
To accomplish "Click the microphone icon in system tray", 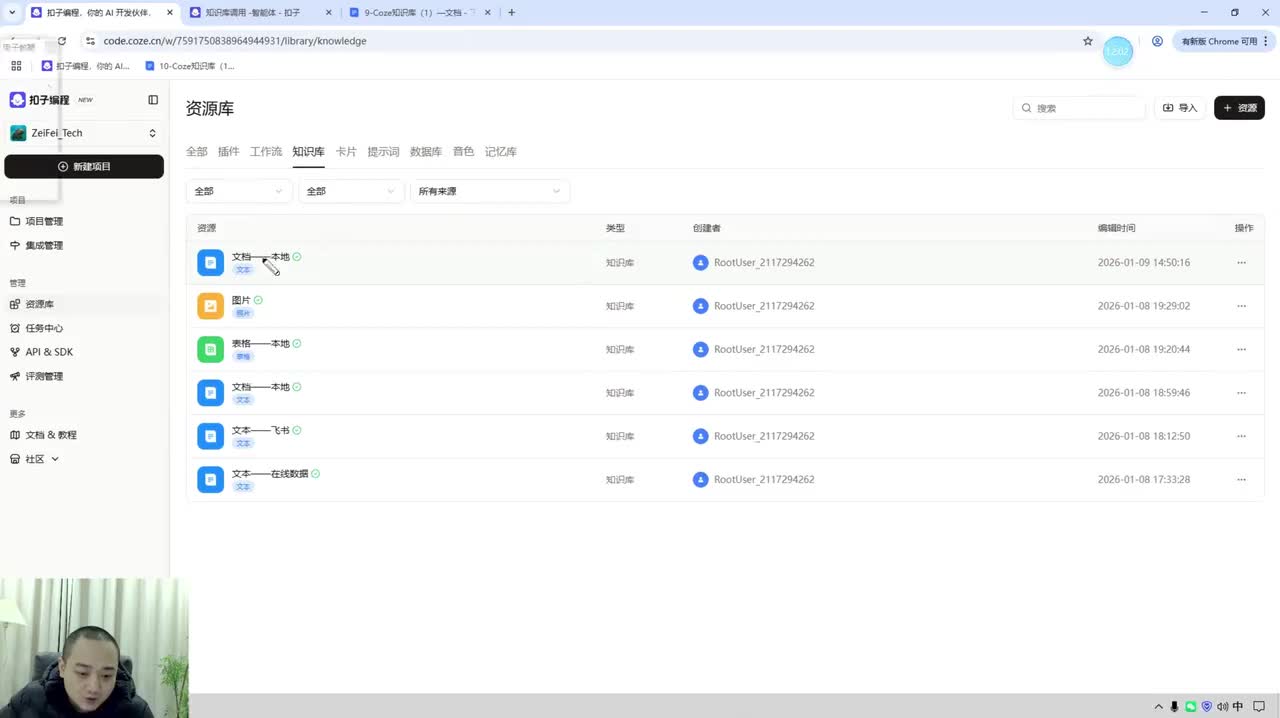I will click(1174, 706).
